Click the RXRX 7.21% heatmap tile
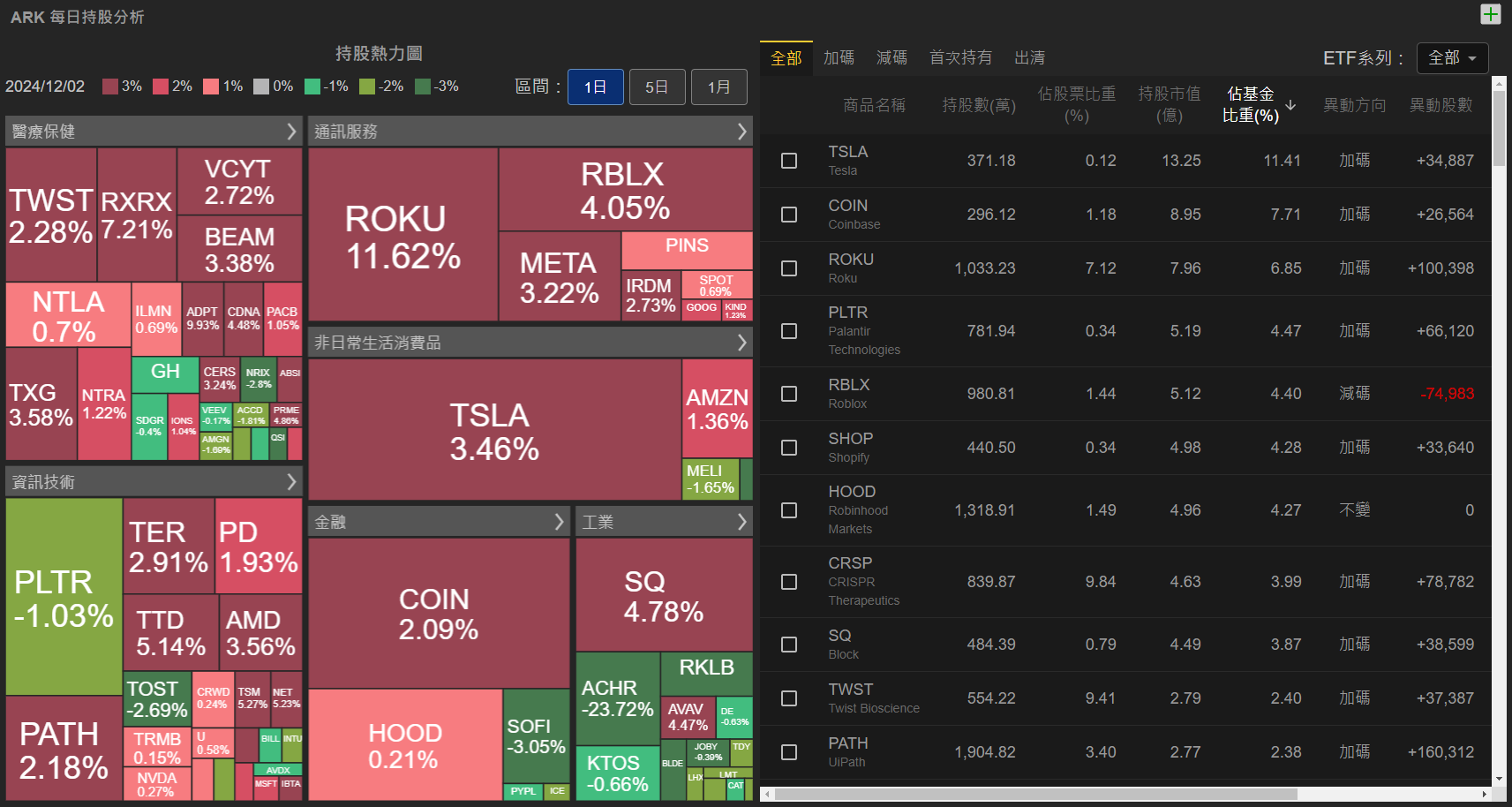 point(137,215)
